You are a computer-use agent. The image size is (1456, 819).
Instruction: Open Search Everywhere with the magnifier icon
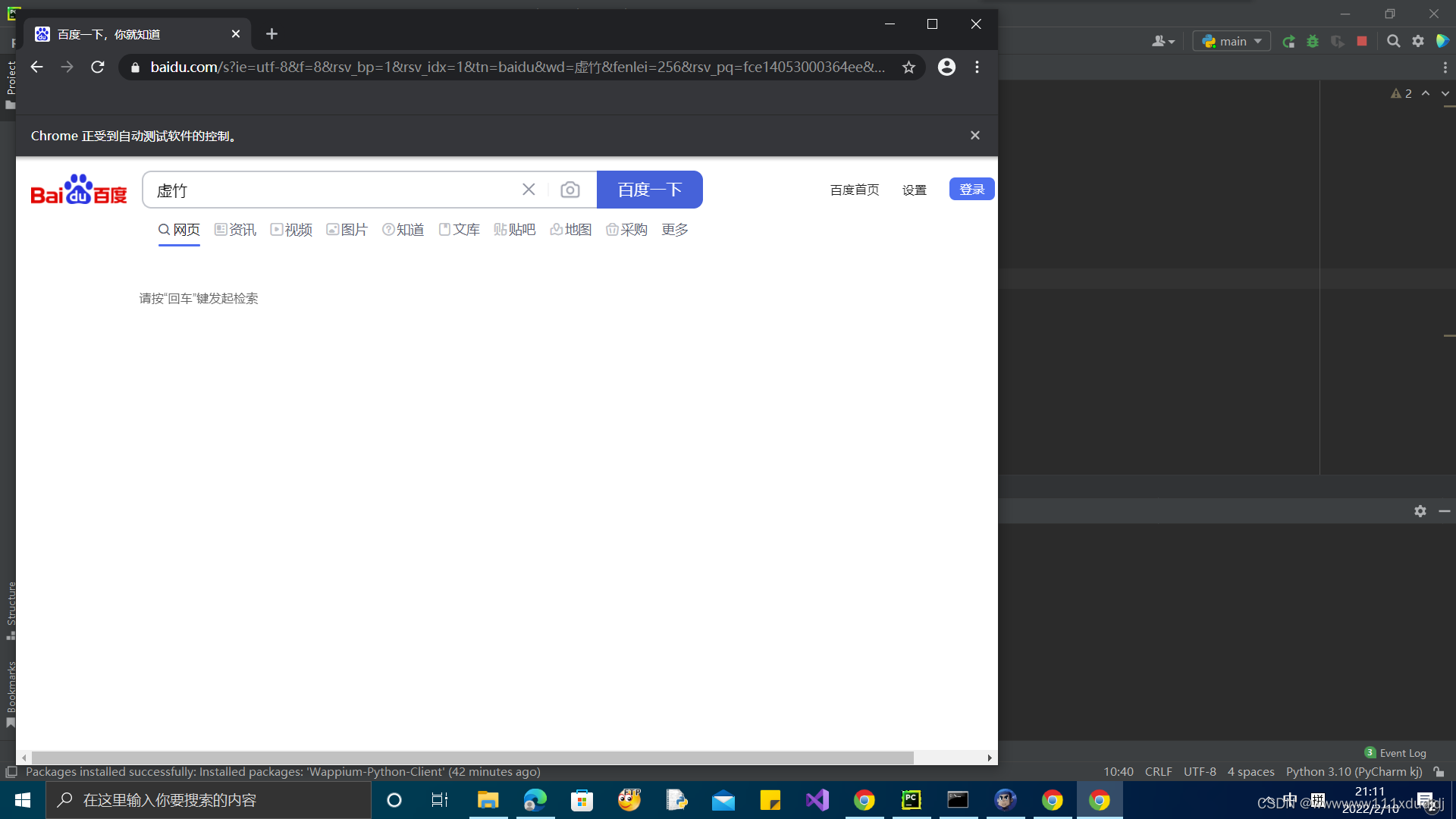(x=1394, y=42)
